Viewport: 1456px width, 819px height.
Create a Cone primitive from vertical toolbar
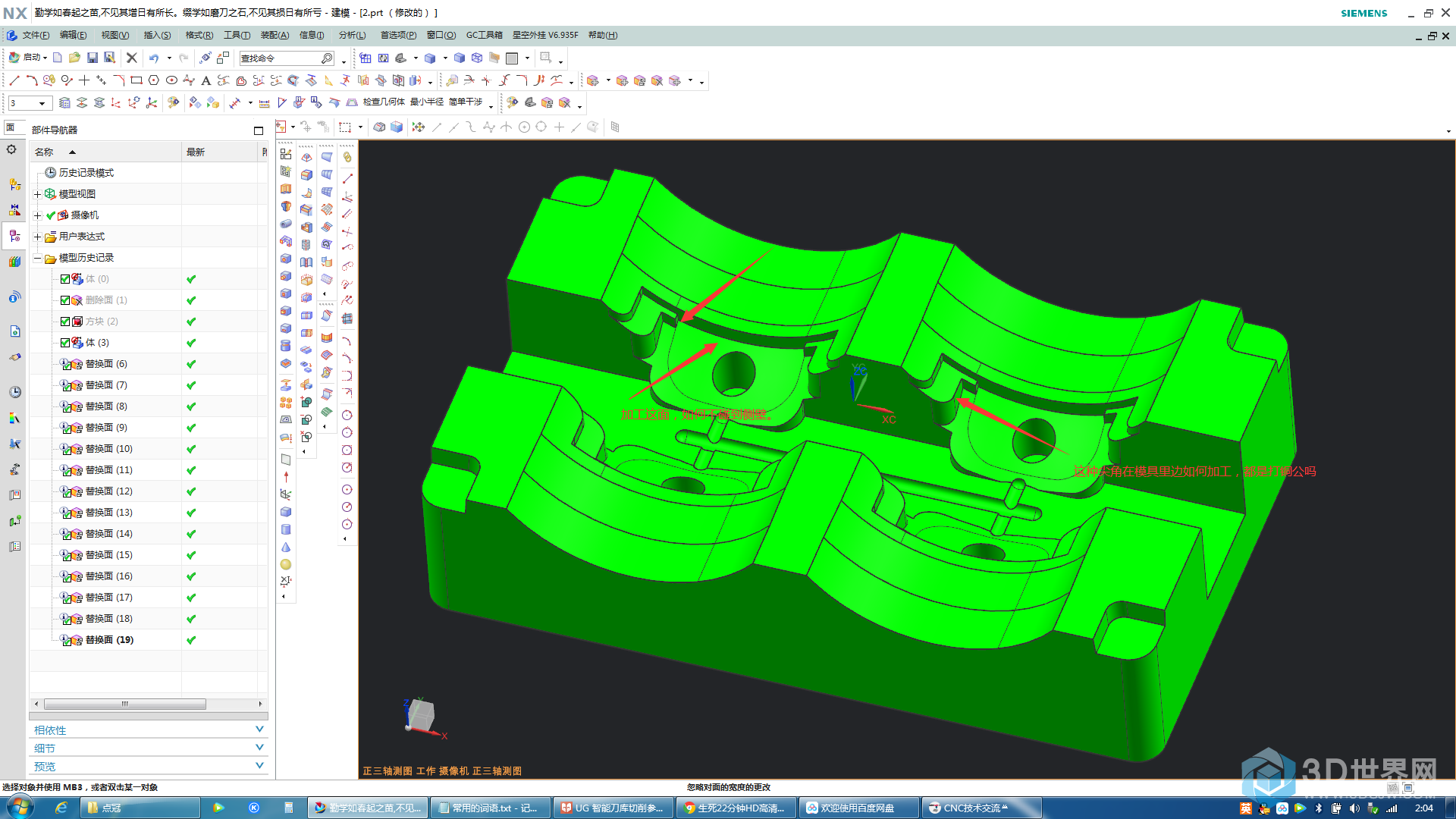[286, 547]
